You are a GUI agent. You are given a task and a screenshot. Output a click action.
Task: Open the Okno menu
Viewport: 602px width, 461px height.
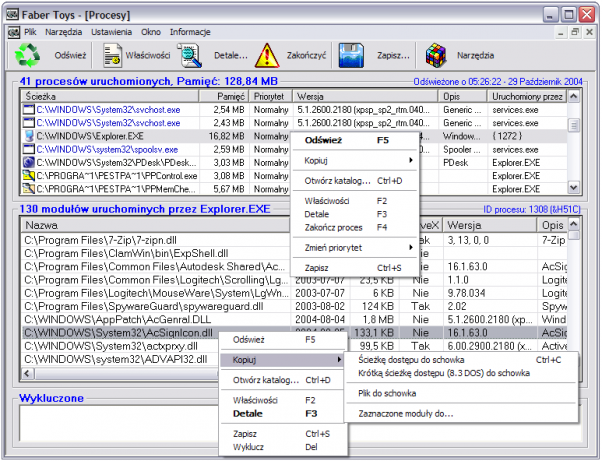point(151,32)
